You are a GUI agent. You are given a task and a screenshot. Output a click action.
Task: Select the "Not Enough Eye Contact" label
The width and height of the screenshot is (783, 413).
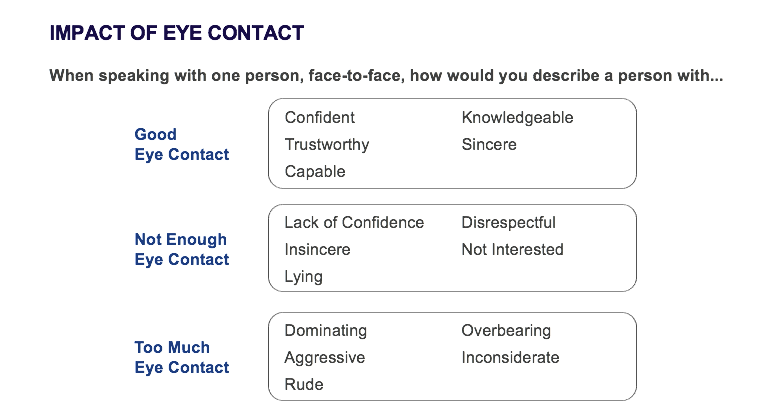(181, 249)
